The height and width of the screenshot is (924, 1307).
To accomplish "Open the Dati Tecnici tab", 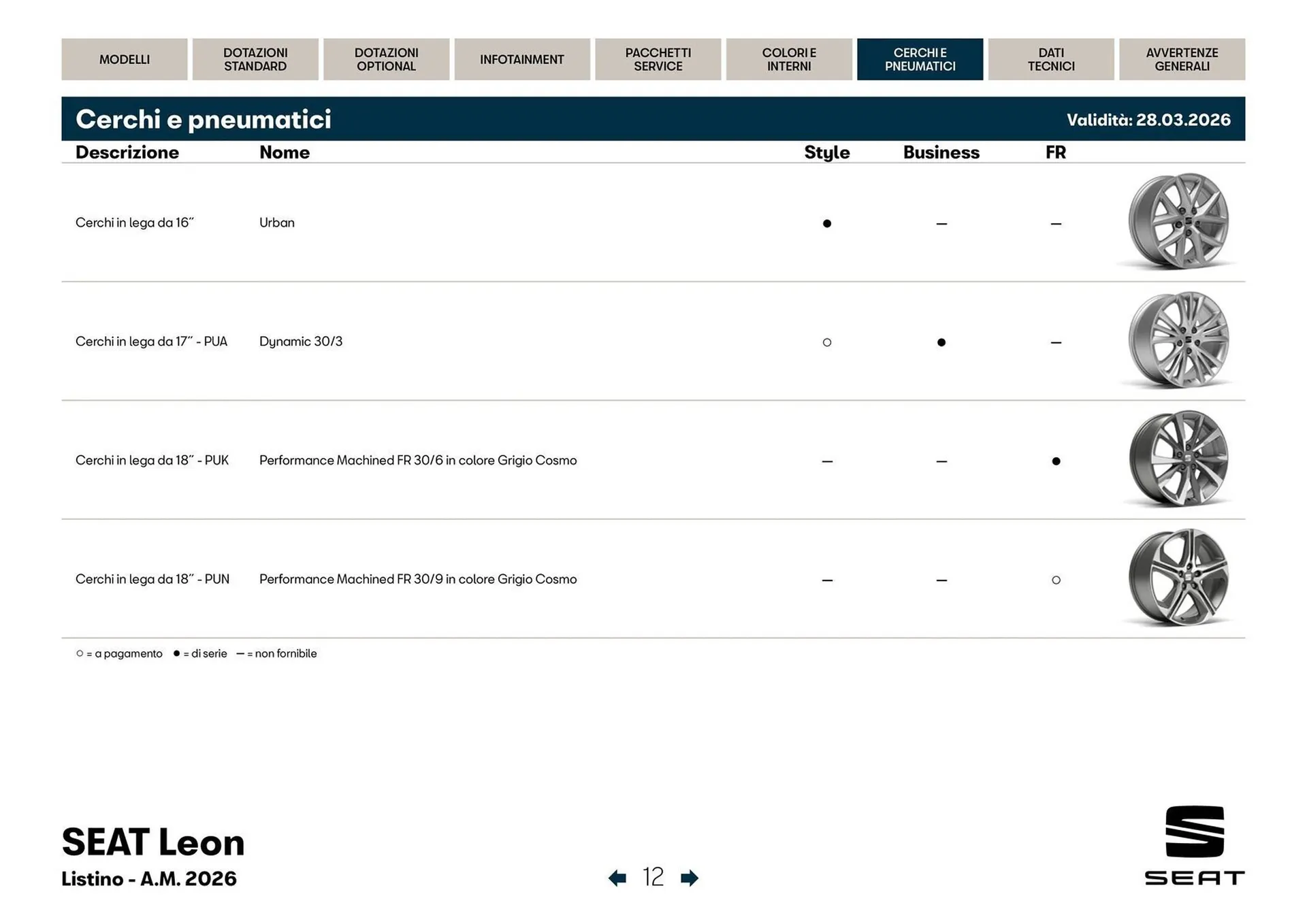I will tap(1051, 59).
